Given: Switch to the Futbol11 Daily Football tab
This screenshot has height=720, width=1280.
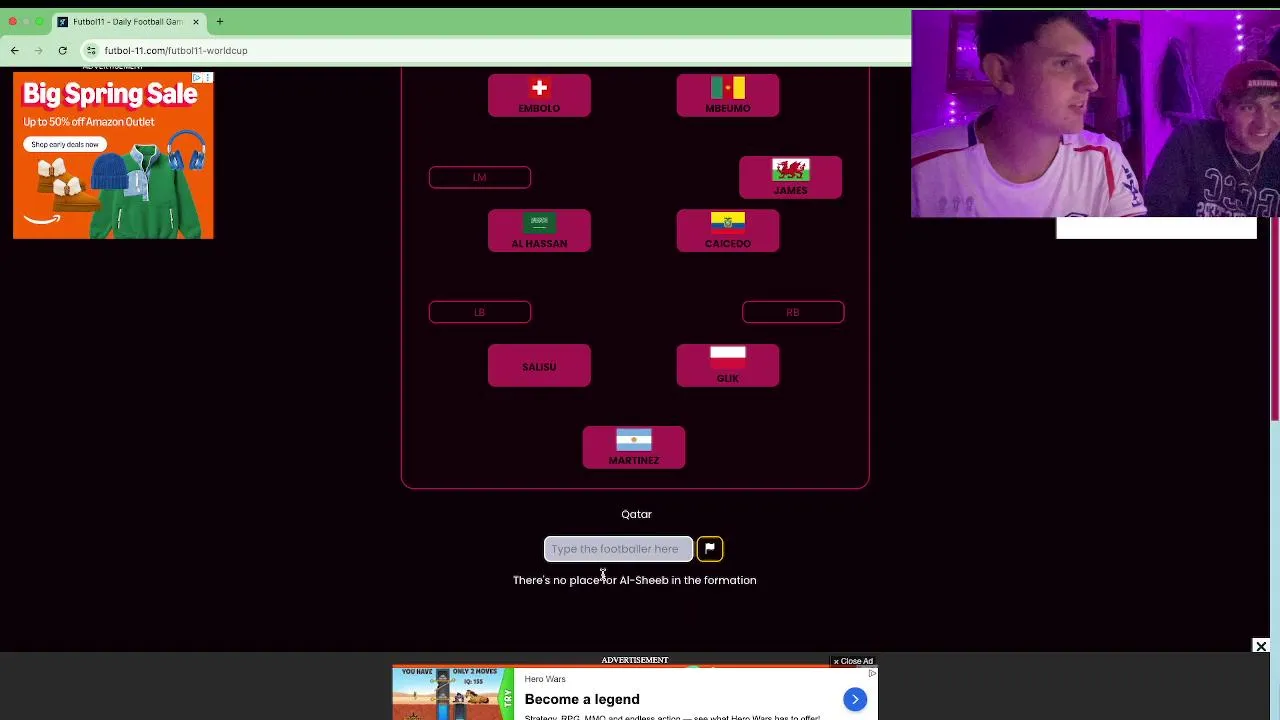Looking at the screenshot, I should click(x=128, y=21).
